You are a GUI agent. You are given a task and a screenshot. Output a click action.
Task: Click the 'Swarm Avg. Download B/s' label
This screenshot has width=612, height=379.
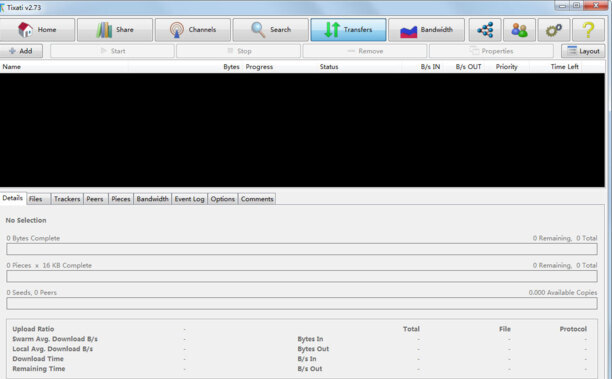pos(55,339)
